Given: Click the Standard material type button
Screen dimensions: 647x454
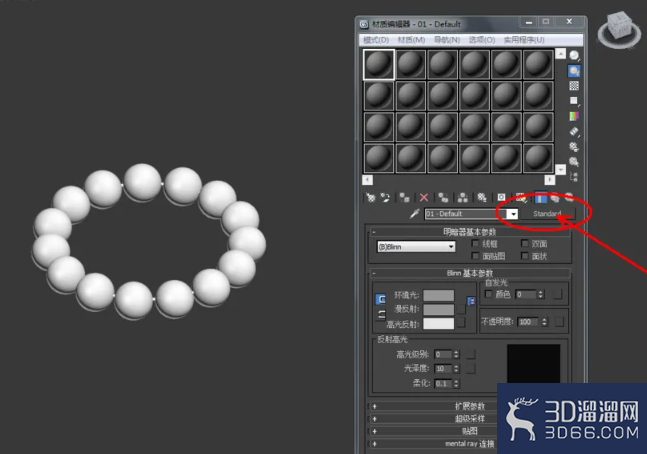Looking at the screenshot, I should coord(547,213).
